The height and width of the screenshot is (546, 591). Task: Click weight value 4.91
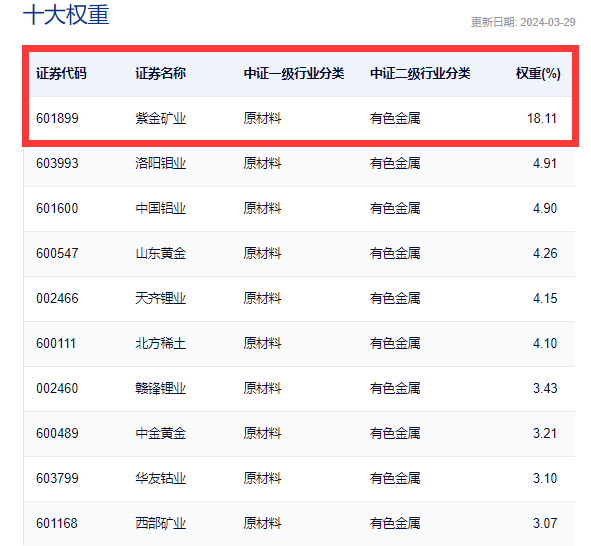click(x=545, y=163)
